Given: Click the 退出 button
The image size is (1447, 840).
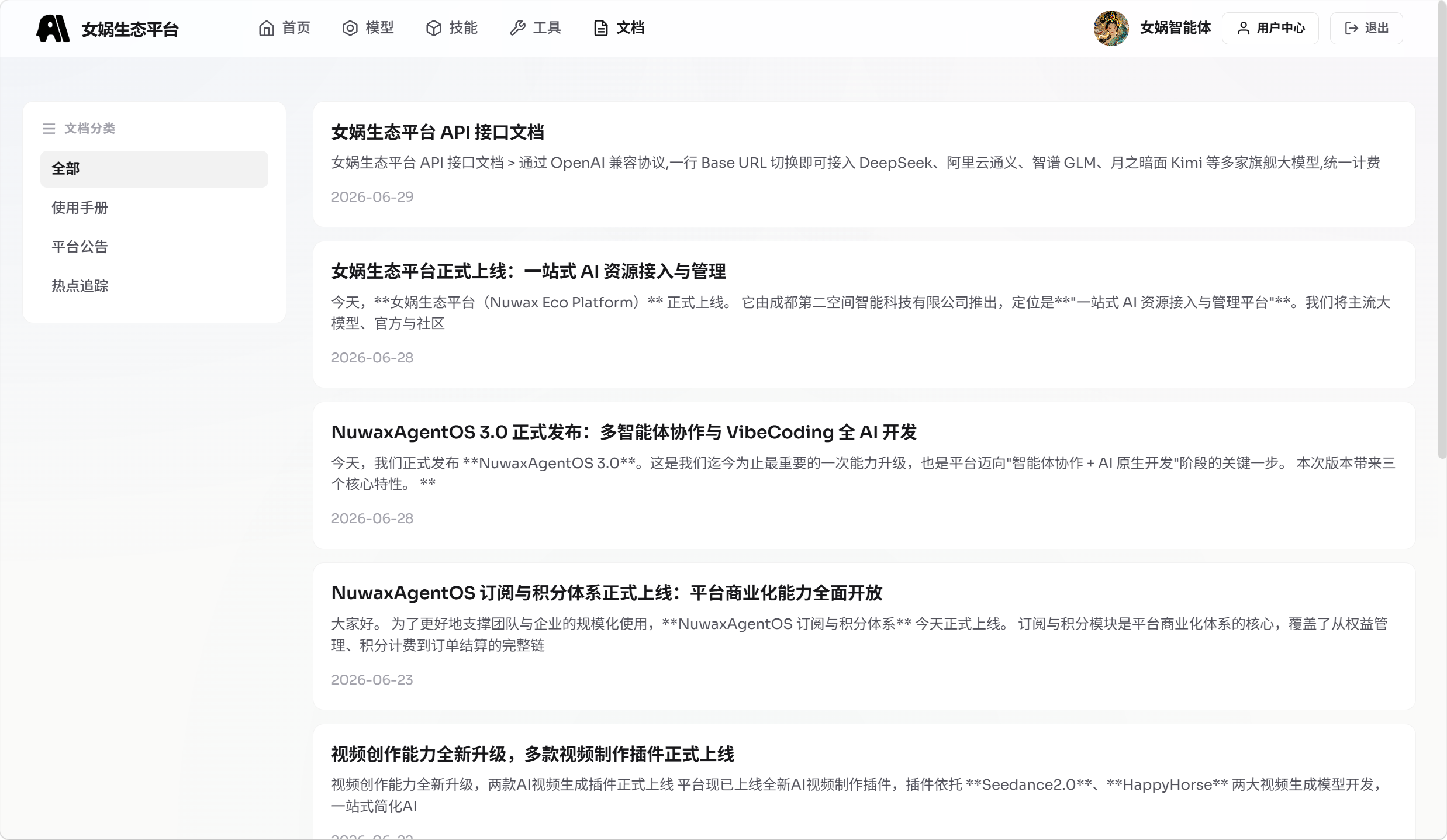Looking at the screenshot, I should tap(1366, 28).
